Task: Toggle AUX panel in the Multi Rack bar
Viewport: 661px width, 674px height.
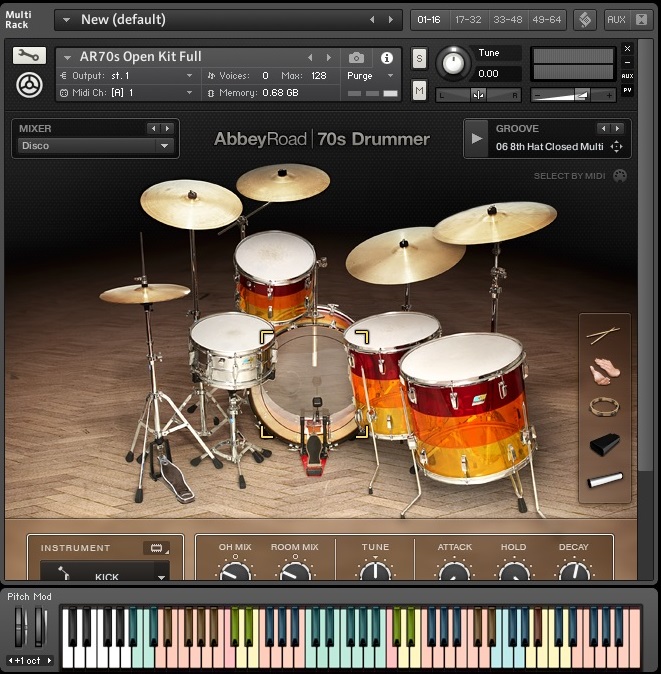Action: click(615, 19)
